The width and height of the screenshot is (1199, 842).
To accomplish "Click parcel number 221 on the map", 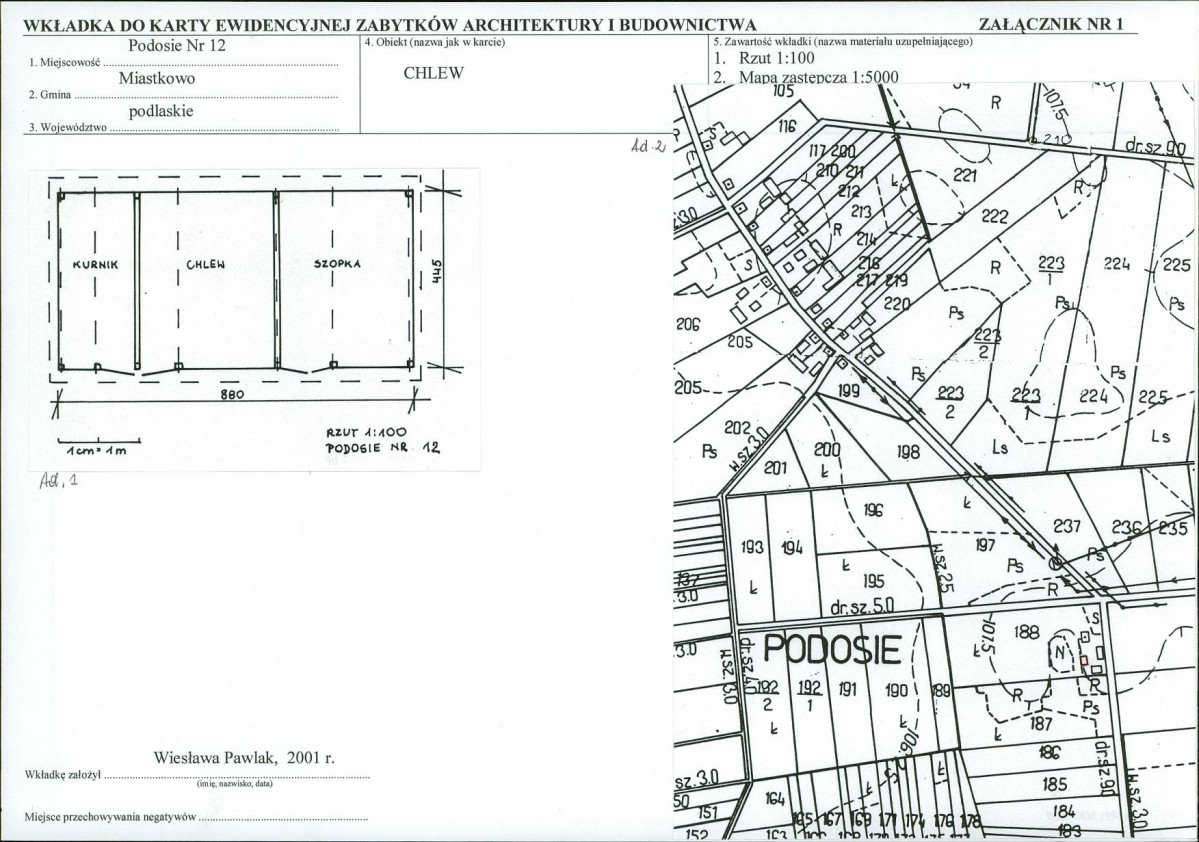I will pyautogui.click(x=965, y=176).
